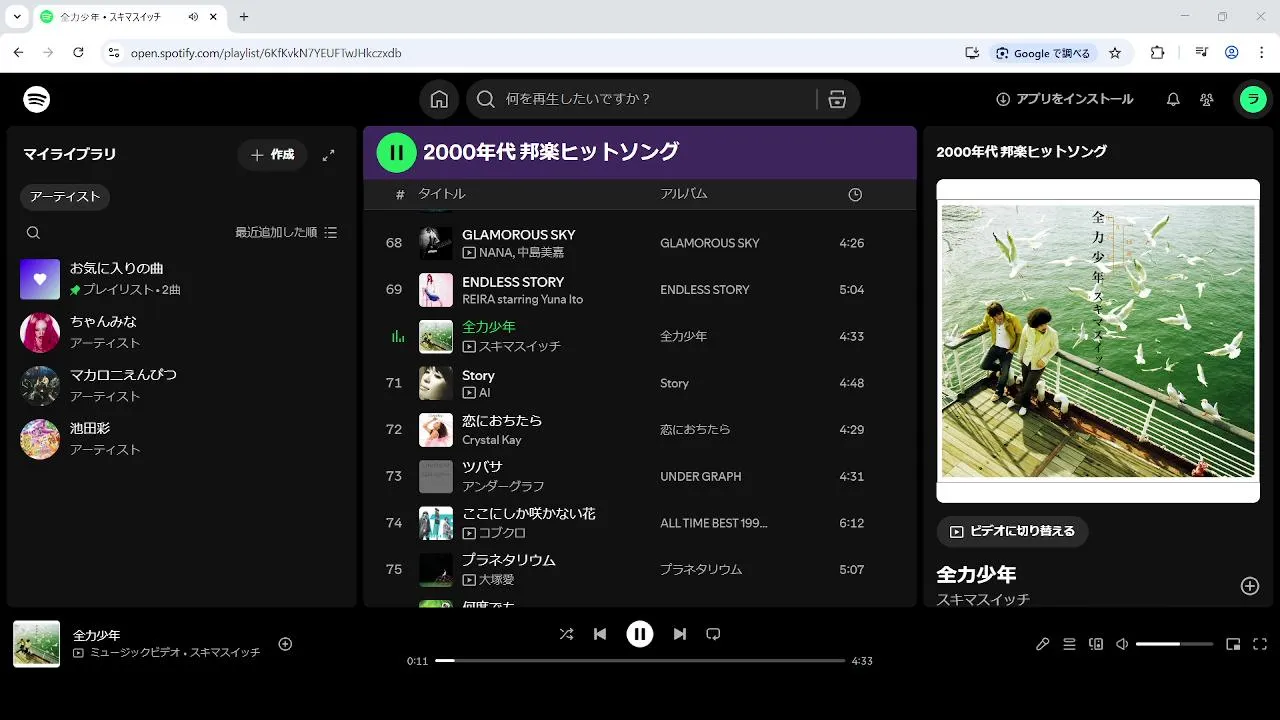The height and width of the screenshot is (720, 1280).
Task: Select the ツバサ track title
Action: [x=482, y=467]
